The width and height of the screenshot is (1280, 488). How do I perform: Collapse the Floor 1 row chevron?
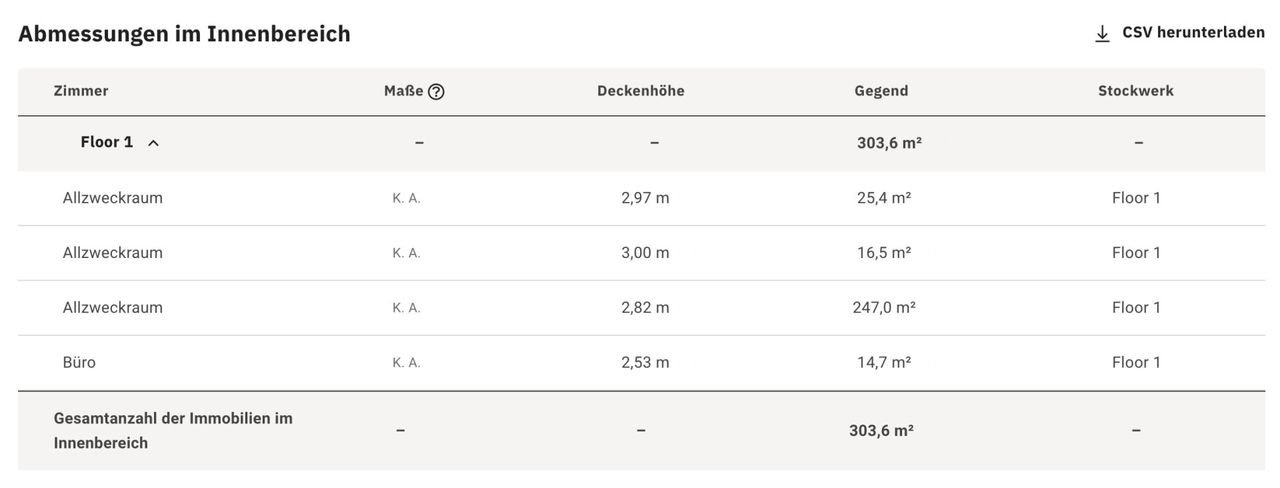pos(153,143)
